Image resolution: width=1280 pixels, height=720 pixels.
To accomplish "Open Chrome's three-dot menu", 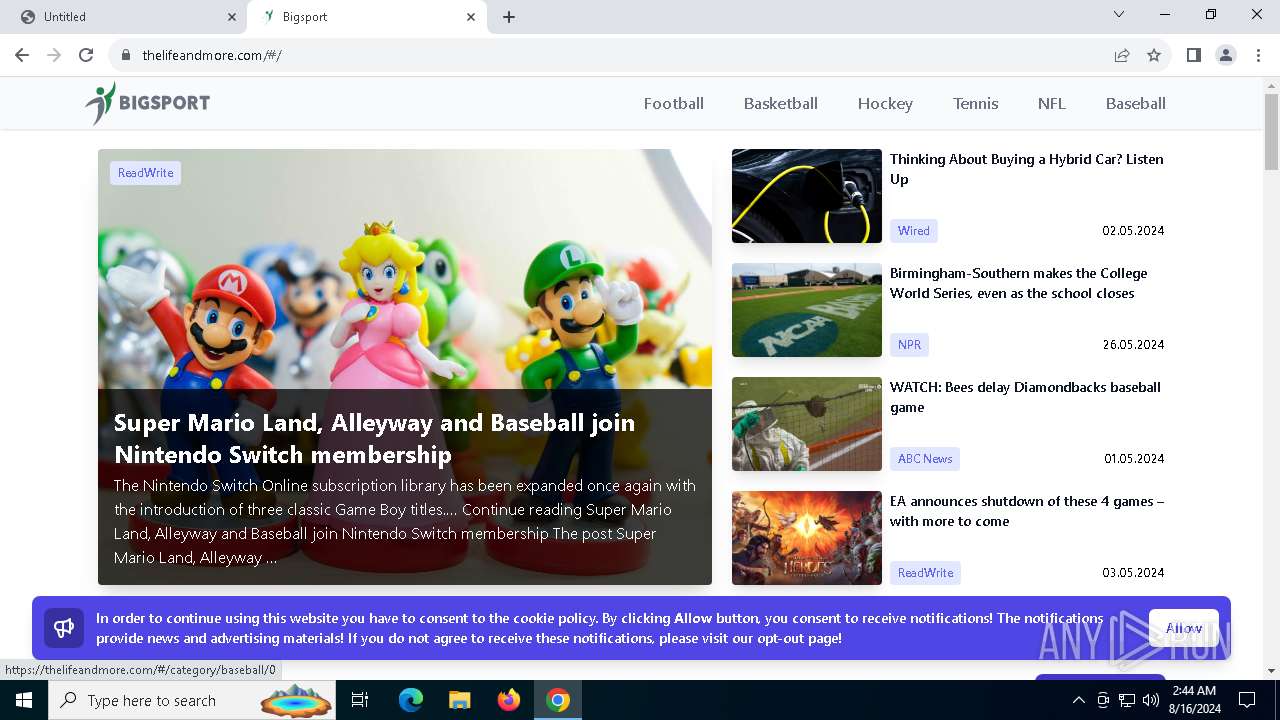I will [1258, 55].
